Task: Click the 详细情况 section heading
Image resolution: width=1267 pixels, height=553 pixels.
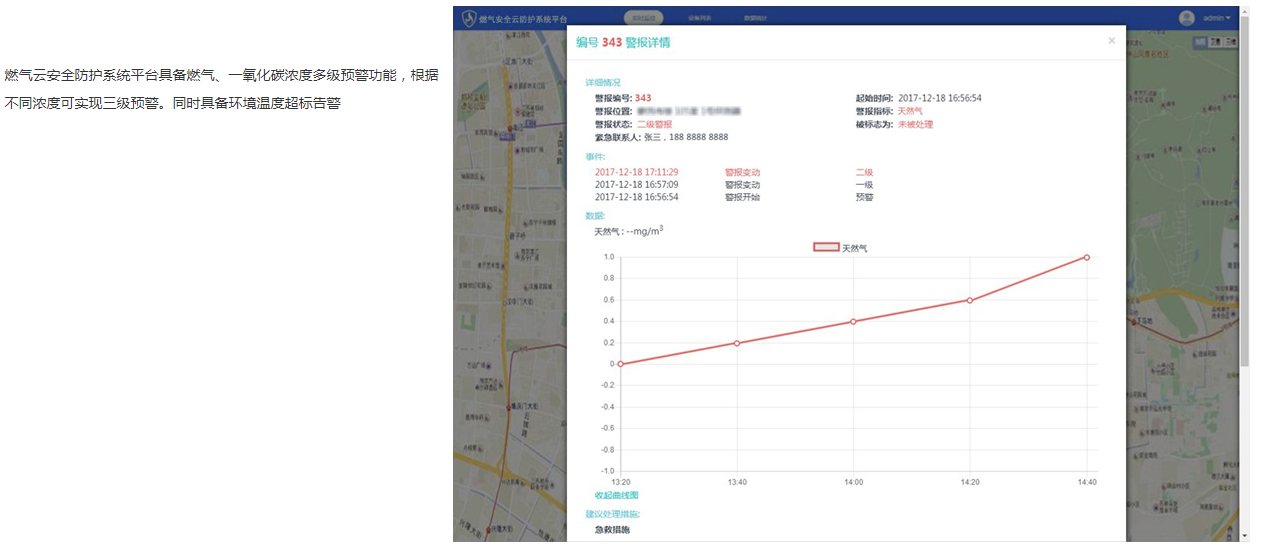Action: click(x=603, y=82)
